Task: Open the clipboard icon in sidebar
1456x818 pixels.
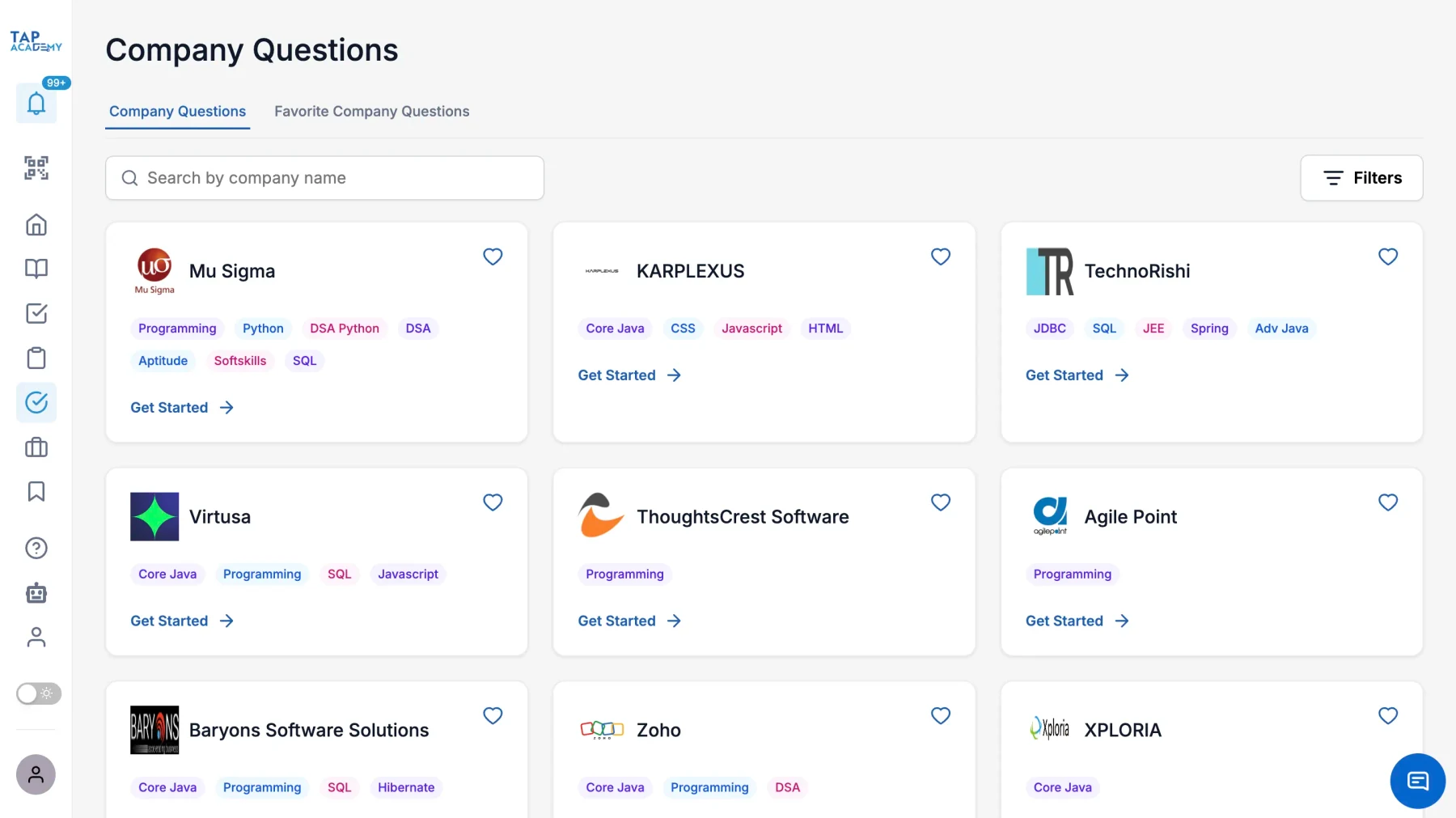Action: (x=36, y=358)
